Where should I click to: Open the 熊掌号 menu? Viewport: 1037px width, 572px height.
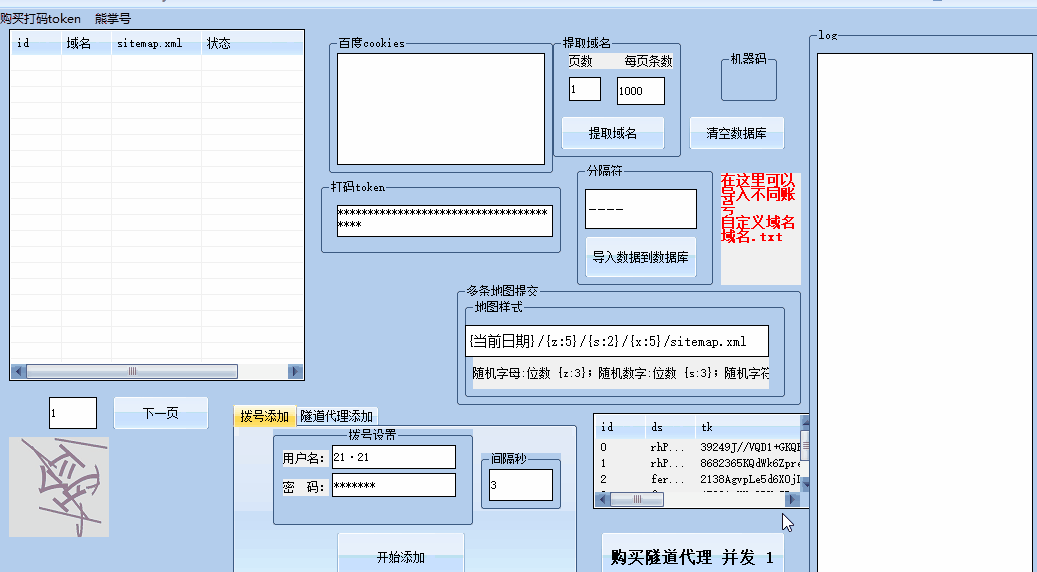[112, 19]
